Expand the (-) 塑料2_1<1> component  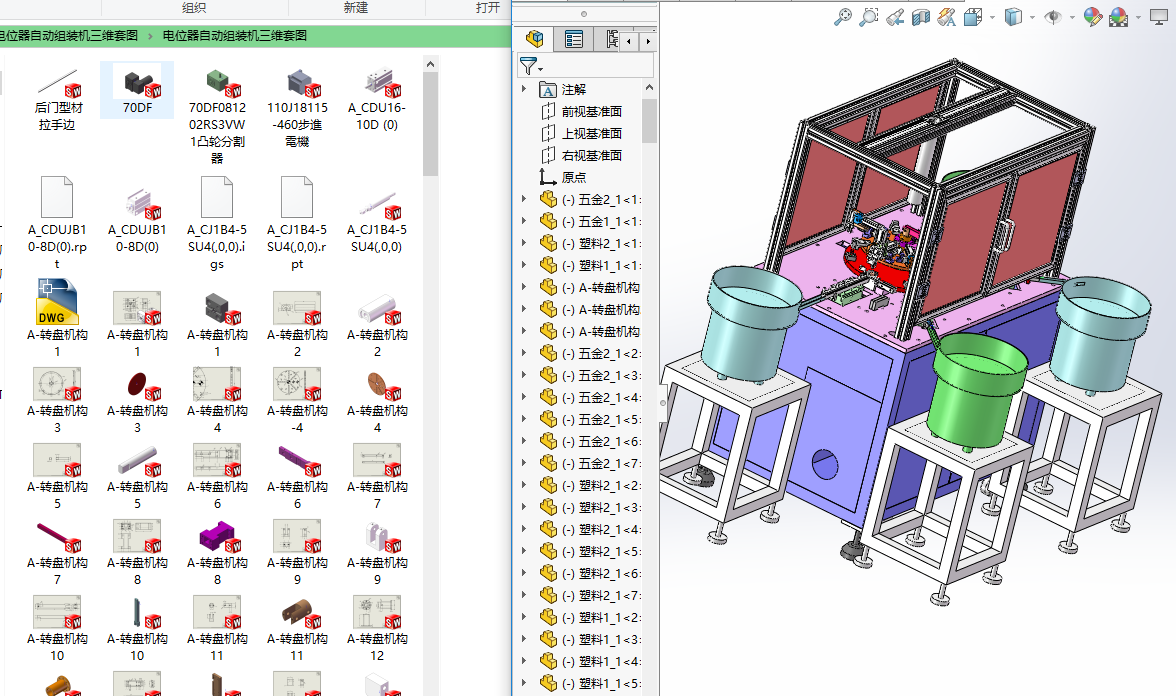524,242
